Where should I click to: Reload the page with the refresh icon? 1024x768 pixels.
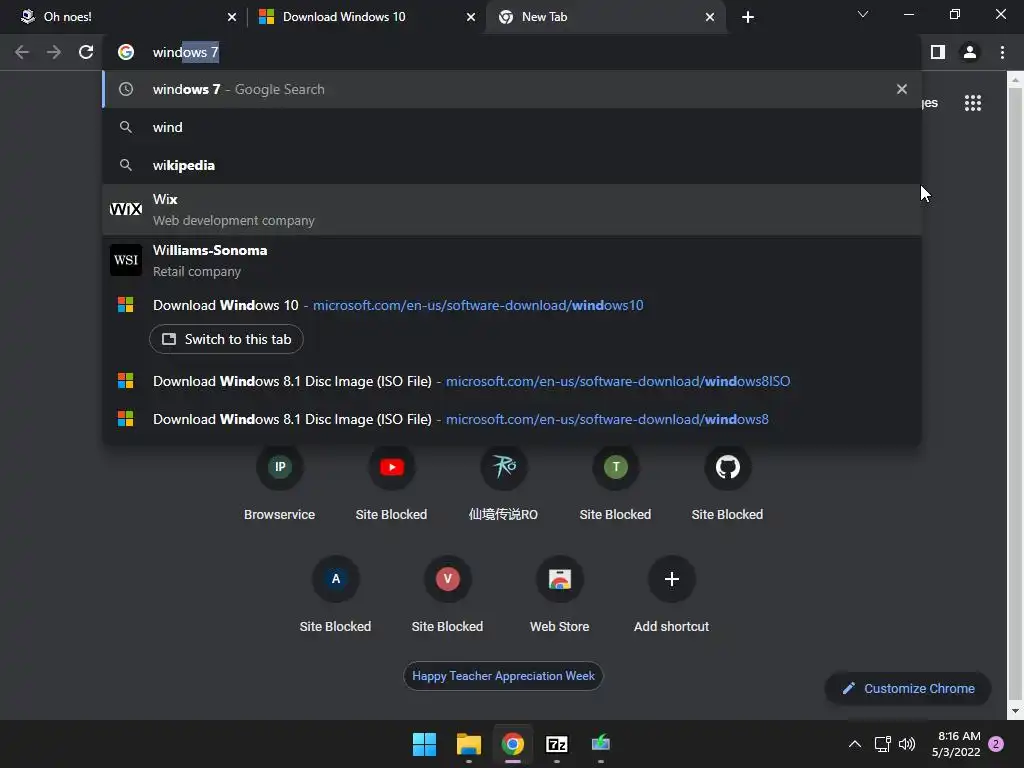86,52
